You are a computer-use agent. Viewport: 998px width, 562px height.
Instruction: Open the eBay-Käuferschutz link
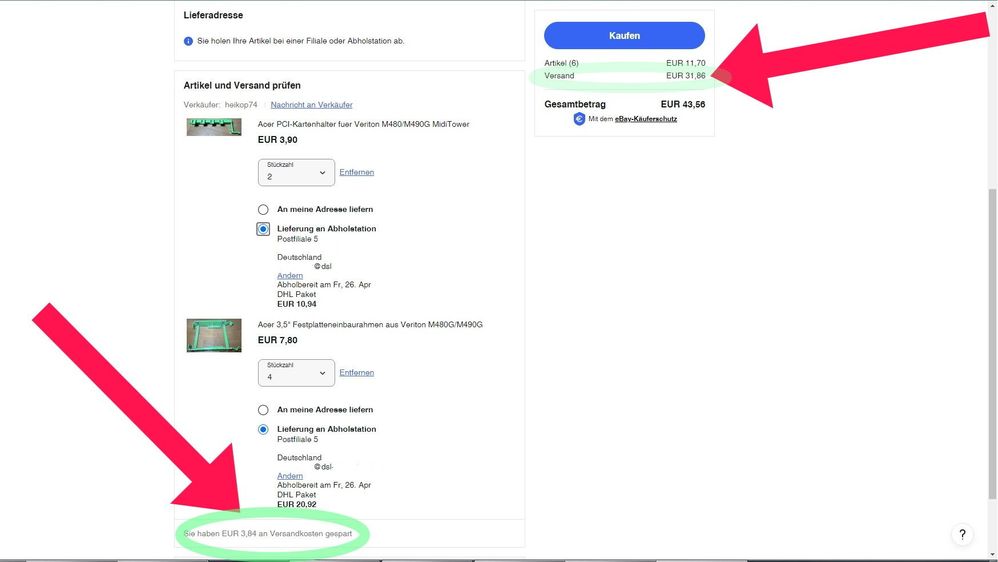(646, 119)
